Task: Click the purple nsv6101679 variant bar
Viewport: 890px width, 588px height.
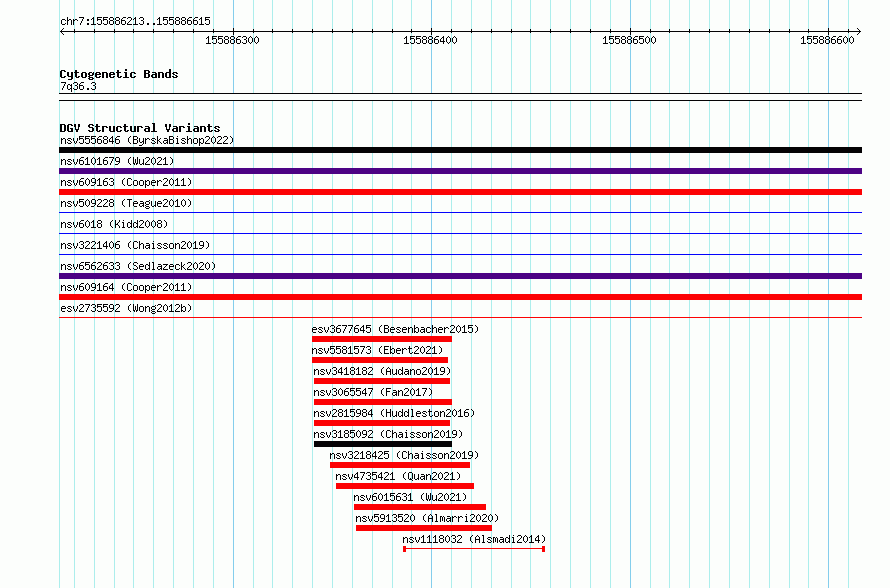Action: 460,171
